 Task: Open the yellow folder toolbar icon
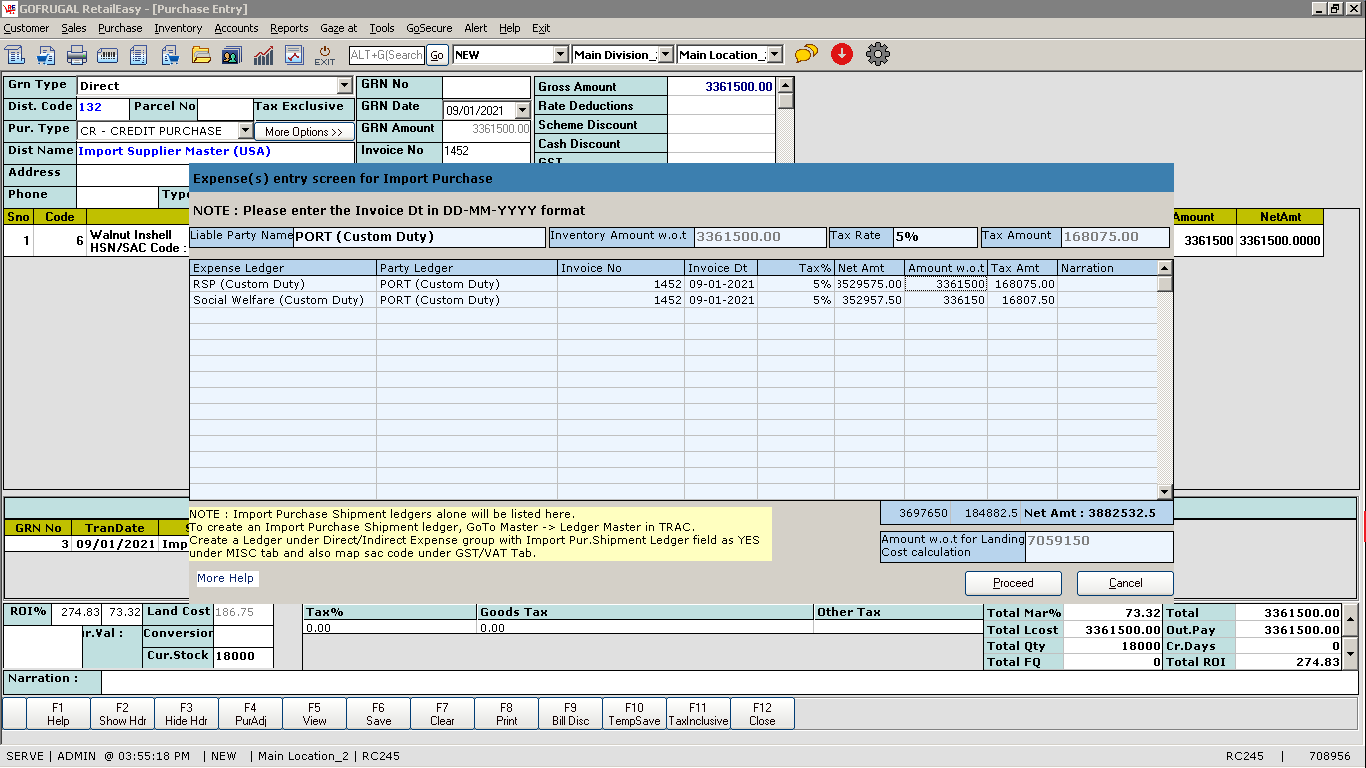pos(201,55)
